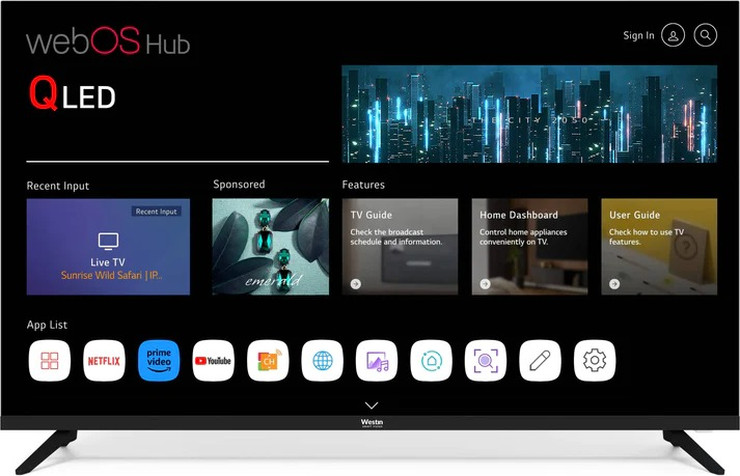The height and width of the screenshot is (476, 740).
Task: Click the Sign In link
Action: tap(638, 35)
